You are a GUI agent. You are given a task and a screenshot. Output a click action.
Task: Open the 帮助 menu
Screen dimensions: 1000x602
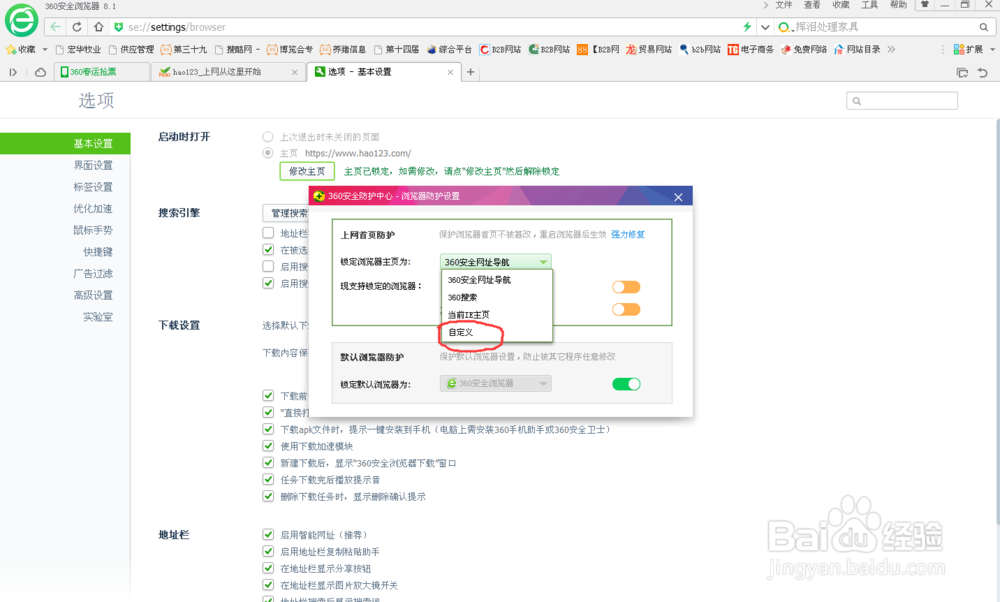click(x=898, y=5)
